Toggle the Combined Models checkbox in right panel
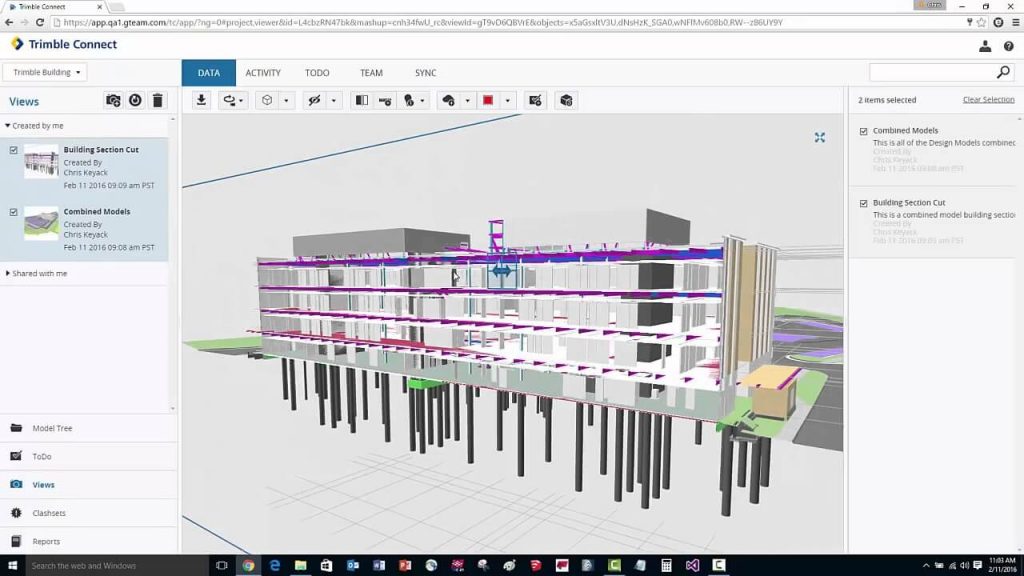1024x576 pixels. [x=863, y=130]
